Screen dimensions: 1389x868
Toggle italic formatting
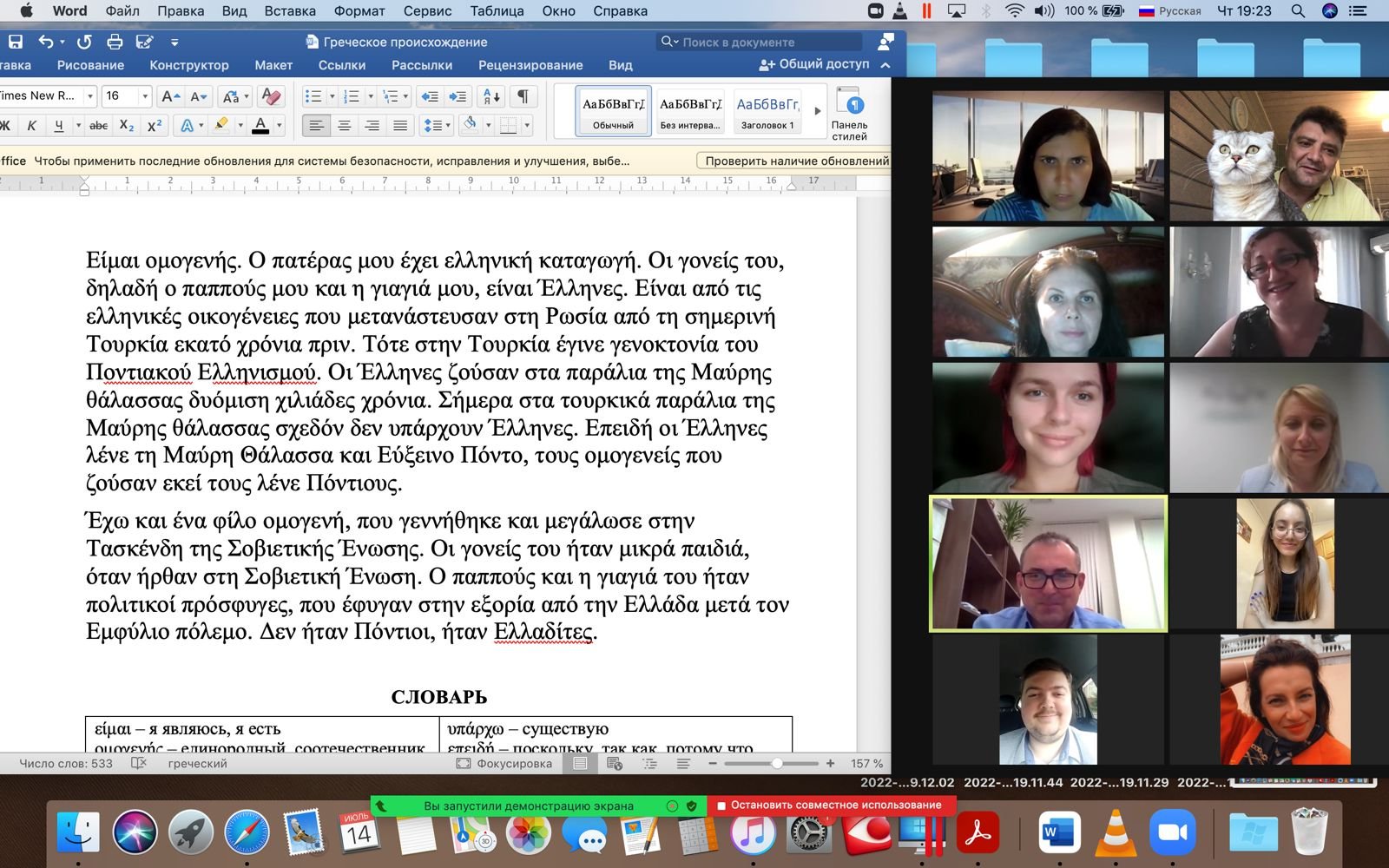pyautogui.click(x=32, y=126)
